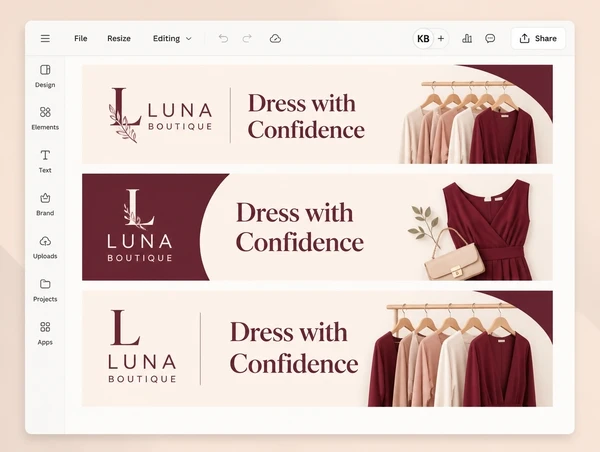Select headline text in first banner
600x452 pixels.
point(306,116)
